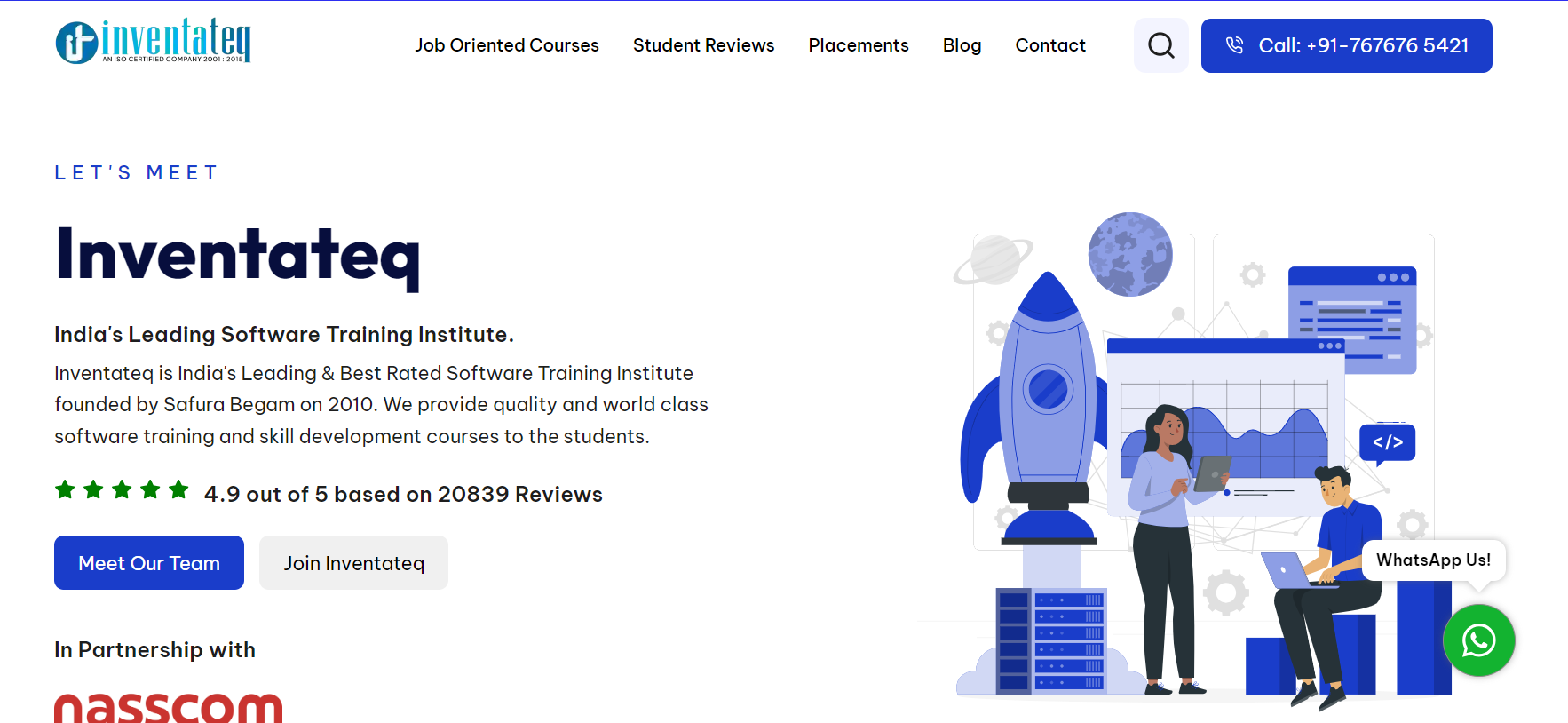Screen dimensions: 1568x723
Task: Click the phone icon in the Call button
Action: click(x=1234, y=45)
